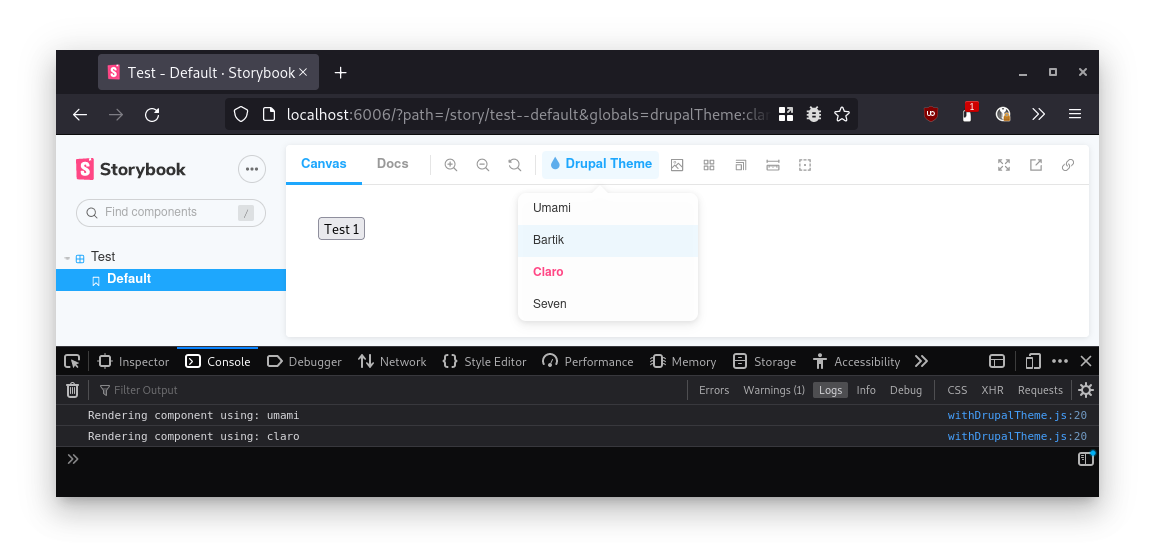The width and height of the screenshot is (1155, 559).
Task: Go back in browser history
Action: 80,114
